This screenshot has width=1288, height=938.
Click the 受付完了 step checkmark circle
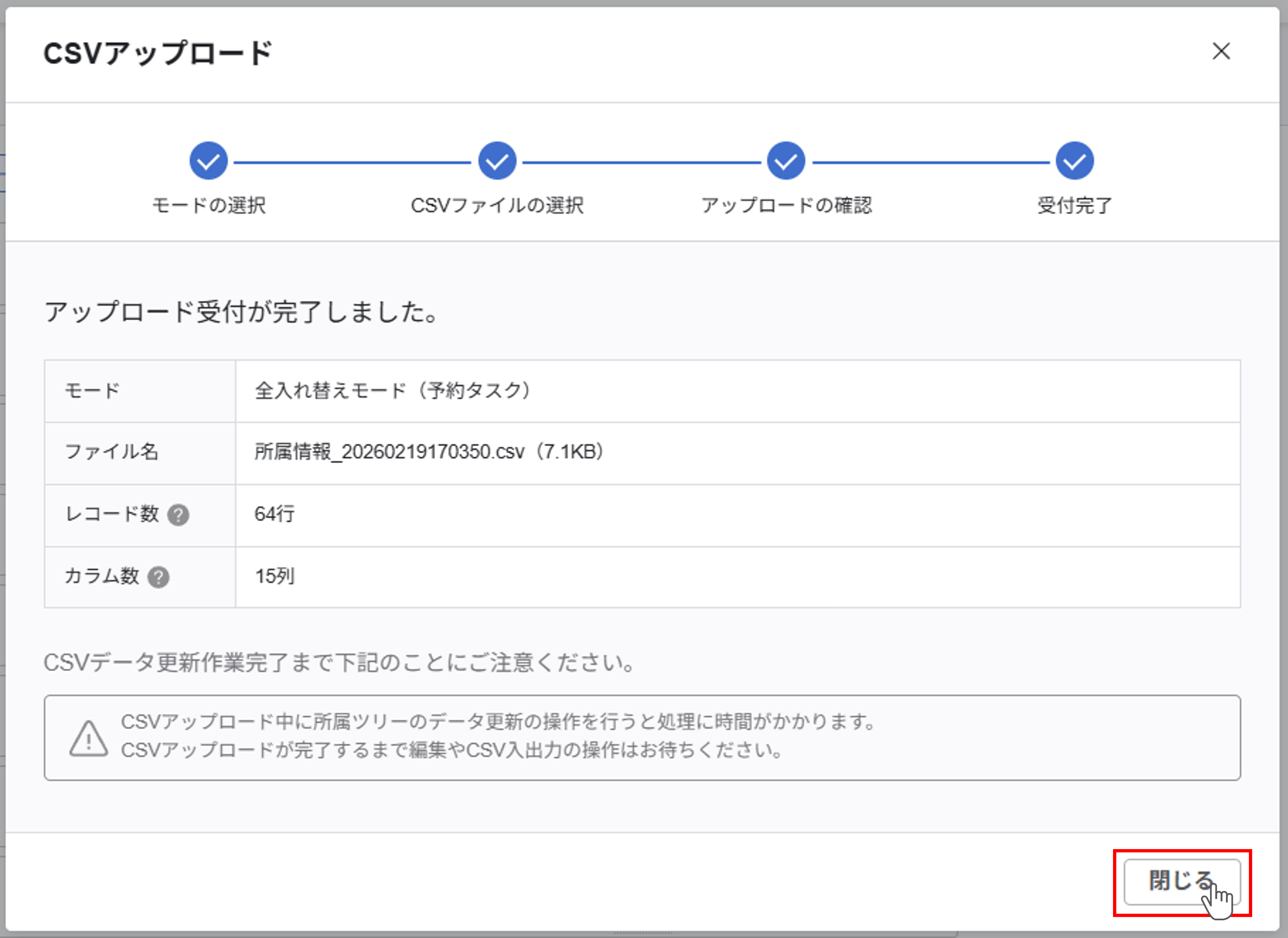point(1074,161)
